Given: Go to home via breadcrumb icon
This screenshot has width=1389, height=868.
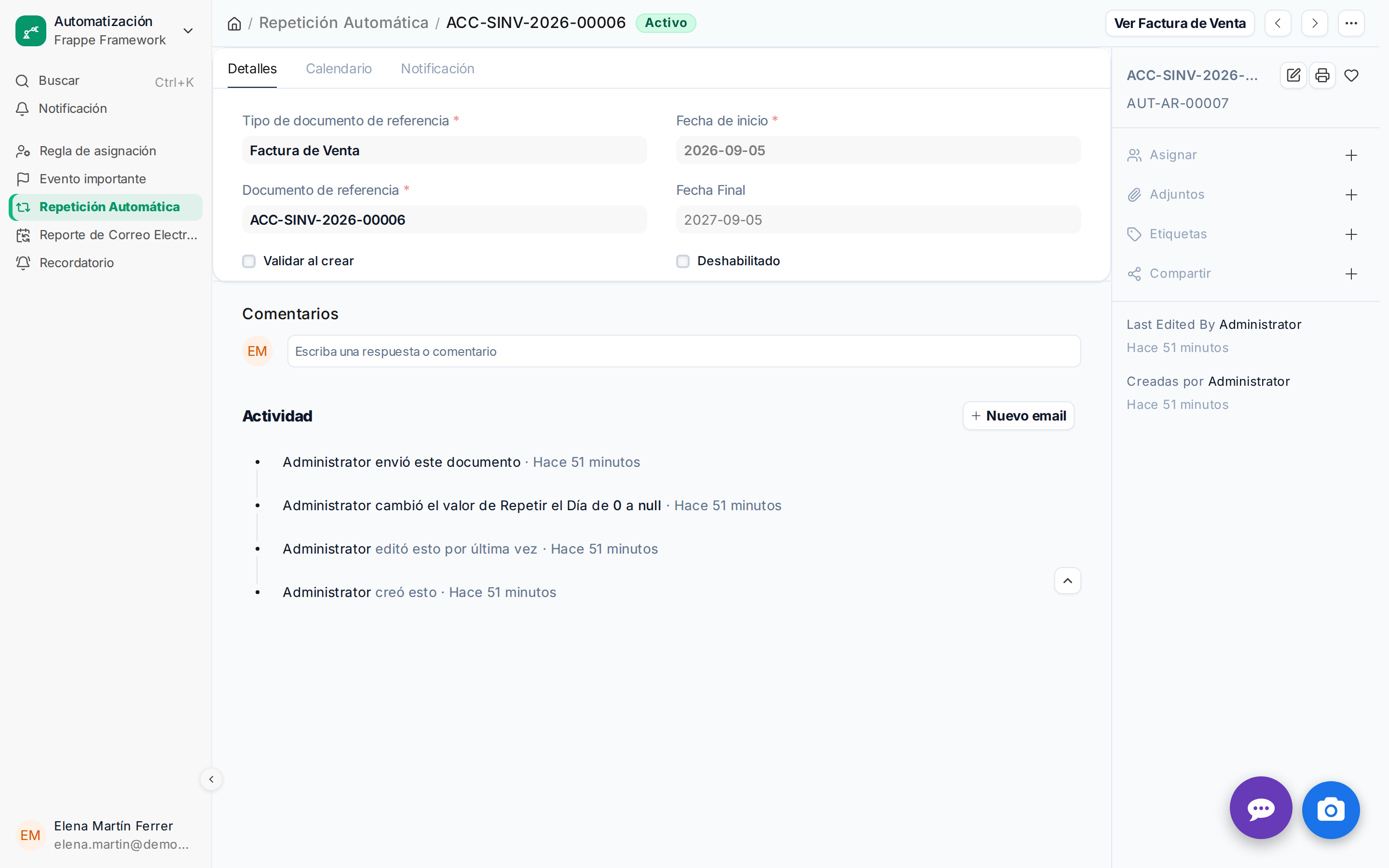Looking at the screenshot, I should tap(234, 24).
